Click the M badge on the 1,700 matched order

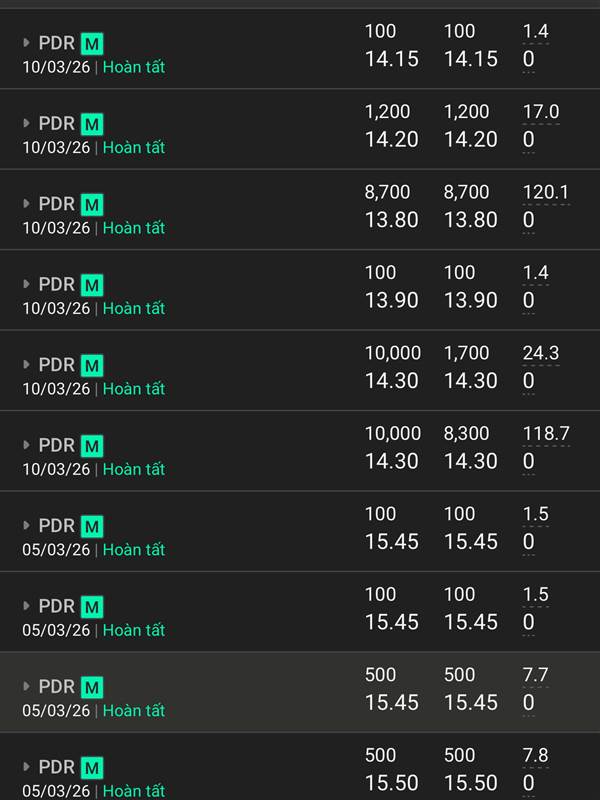pos(92,366)
